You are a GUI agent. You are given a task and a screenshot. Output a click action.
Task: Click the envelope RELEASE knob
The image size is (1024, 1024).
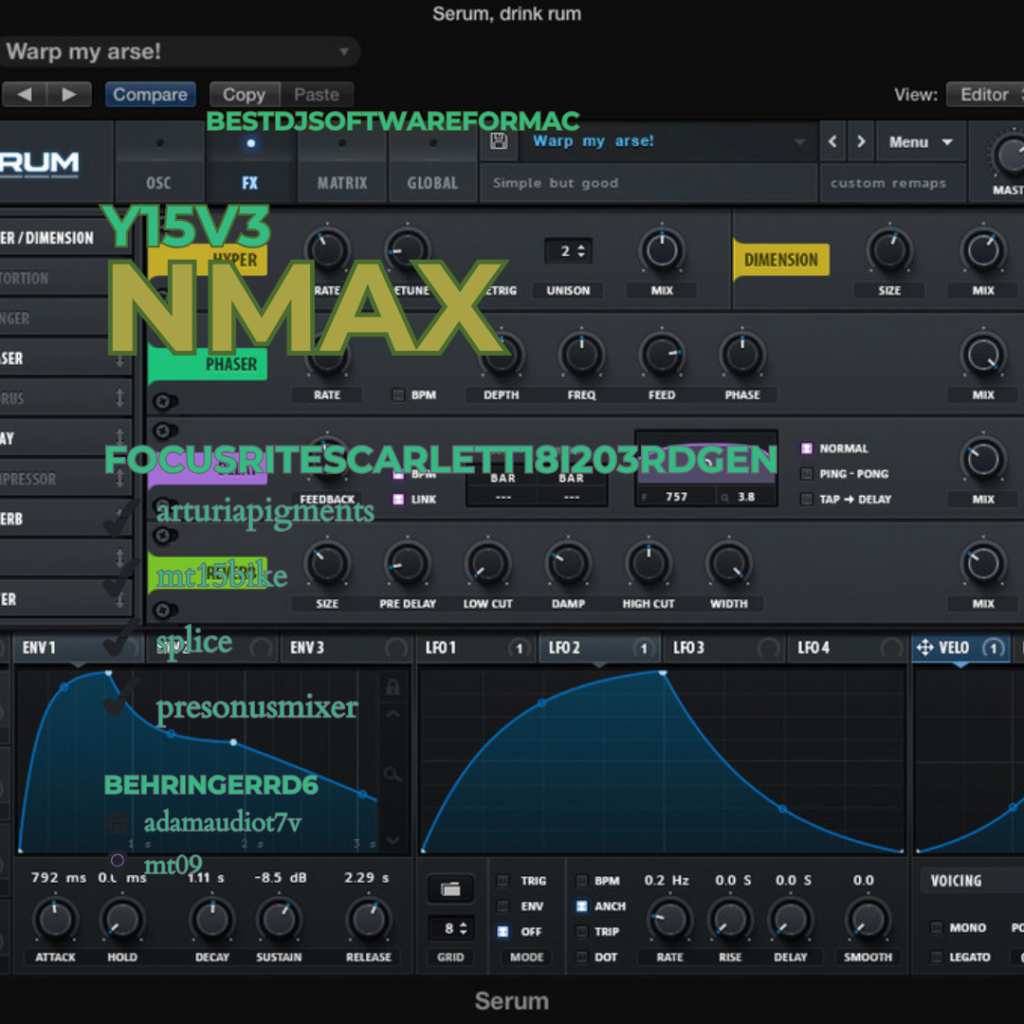(x=368, y=919)
